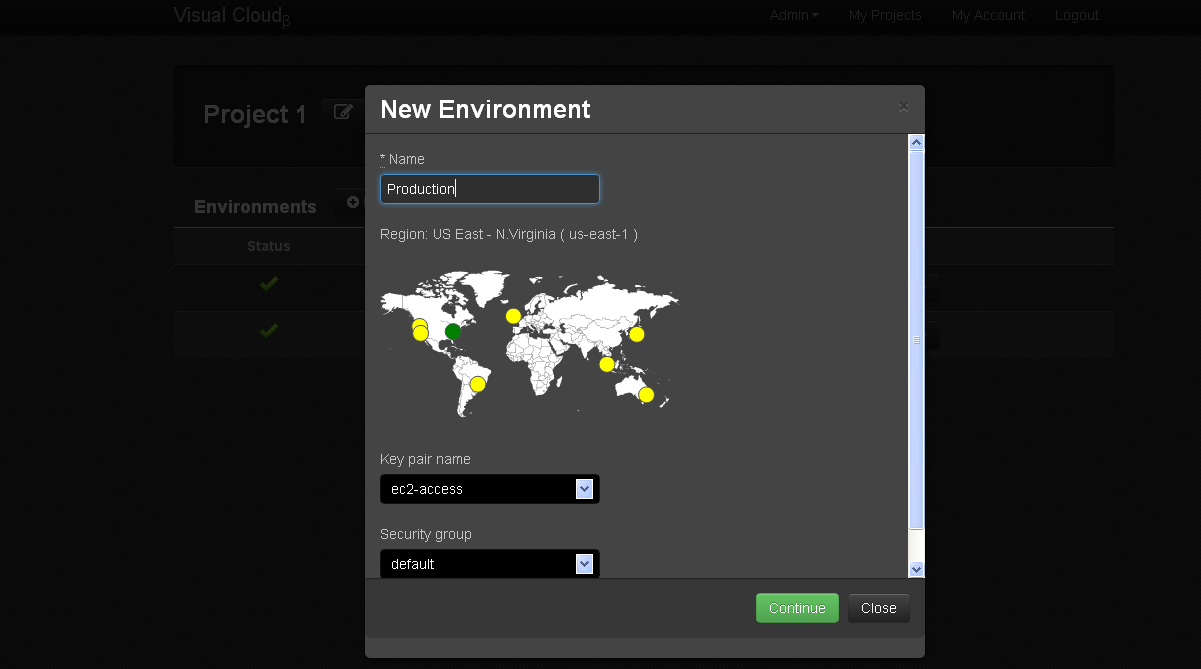Select the green US East region marker
The image size is (1201, 669).
pyautogui.click(x=453, y=331)
